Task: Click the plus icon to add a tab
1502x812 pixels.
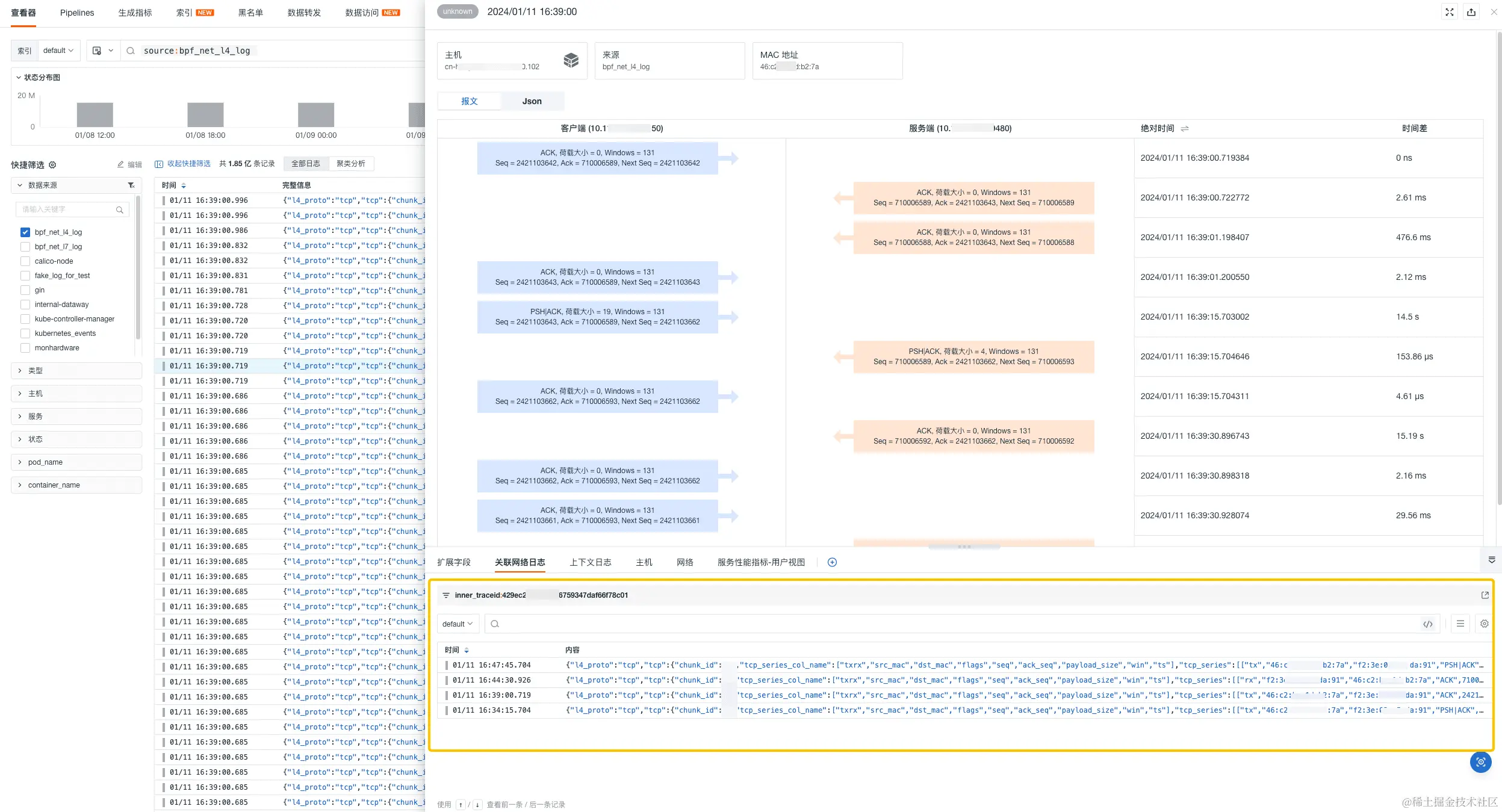Action: click(832, 562)
